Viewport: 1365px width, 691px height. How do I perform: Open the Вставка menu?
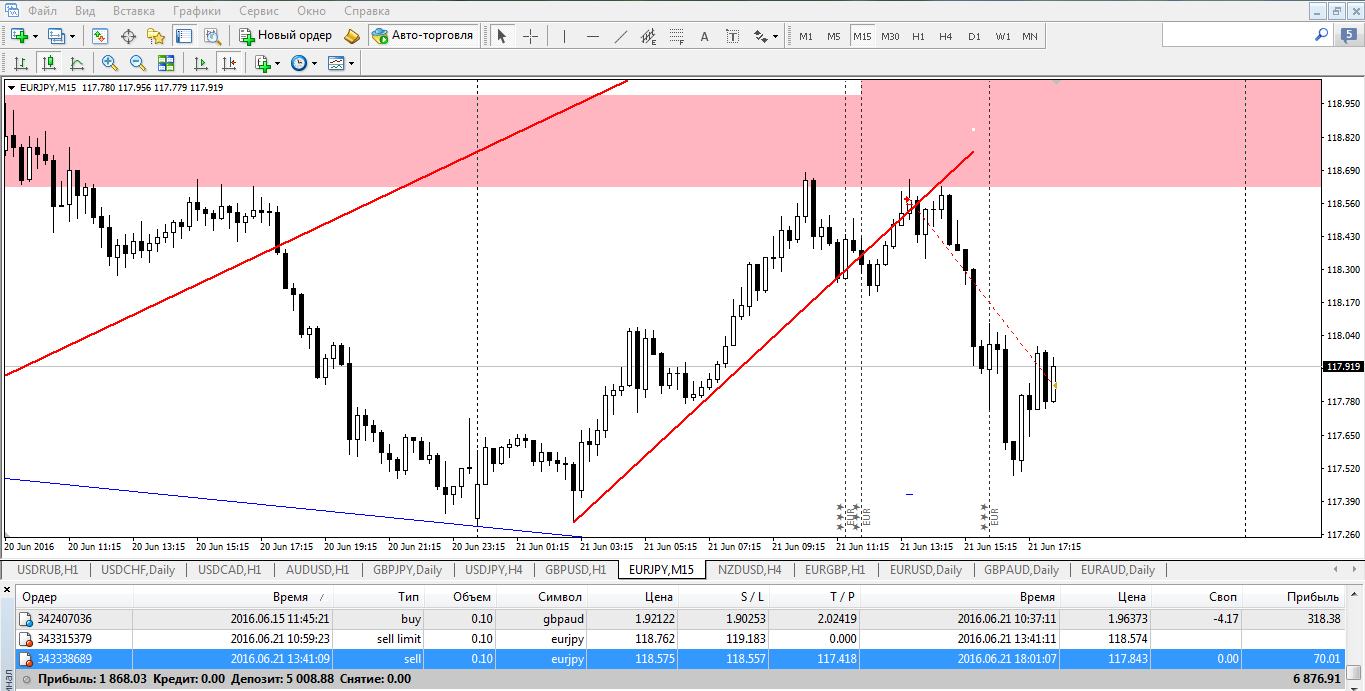click(x=134, y=11)
